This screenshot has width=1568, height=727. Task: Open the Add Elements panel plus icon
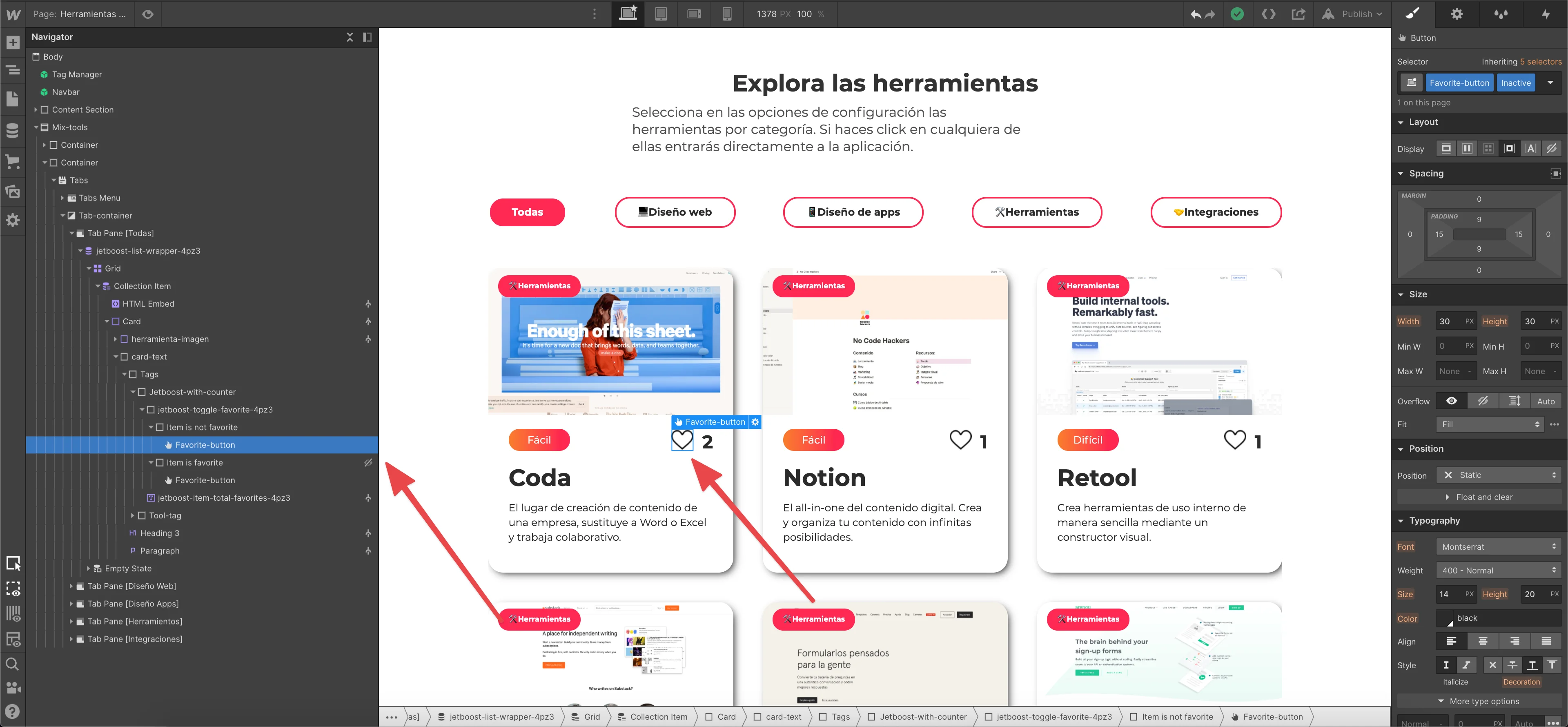(13, 42)
